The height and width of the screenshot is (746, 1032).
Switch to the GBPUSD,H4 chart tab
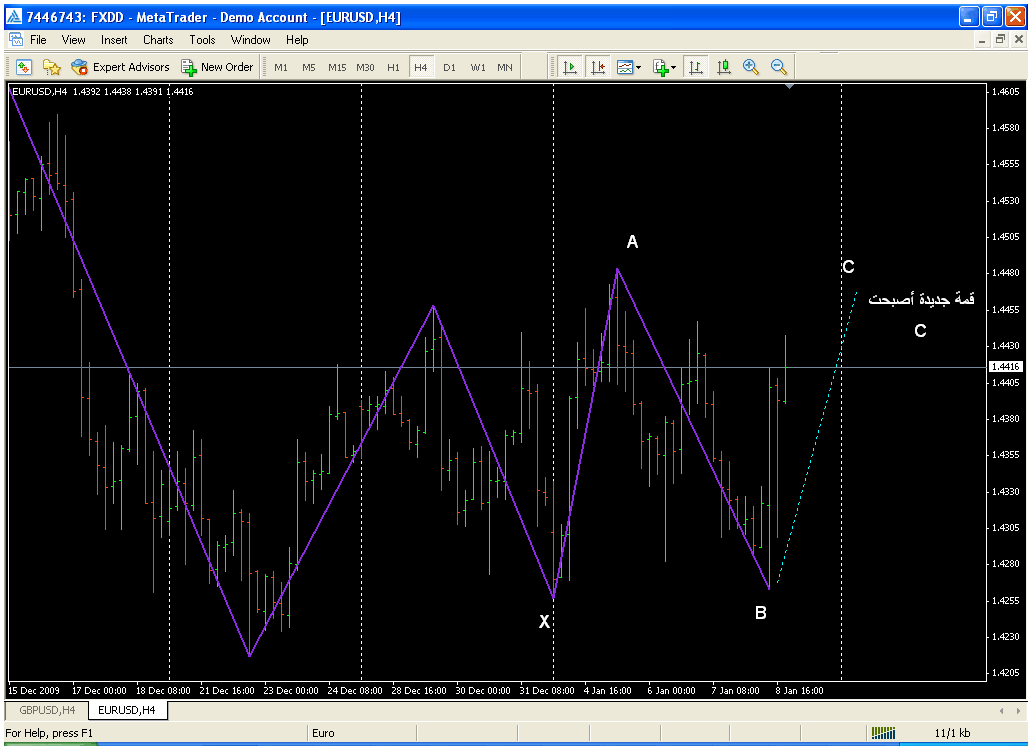46,710
